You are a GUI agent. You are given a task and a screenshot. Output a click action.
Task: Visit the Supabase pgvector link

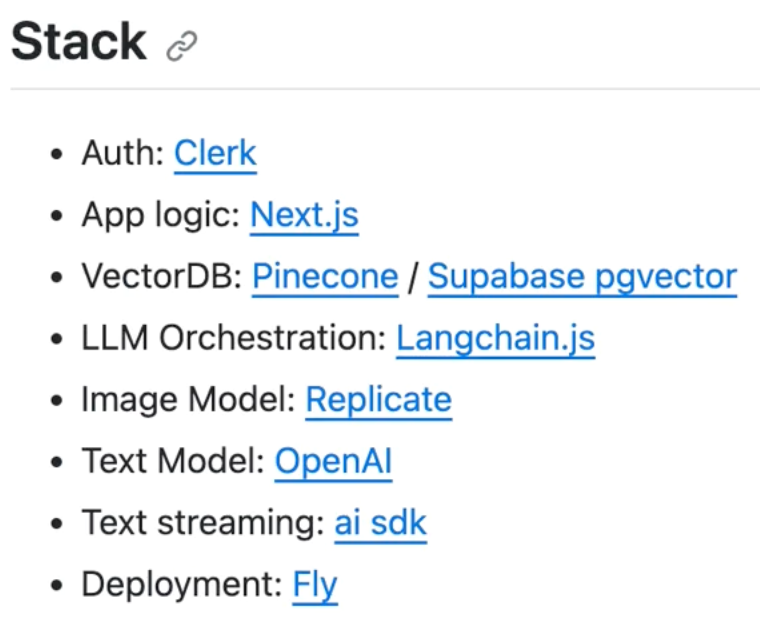pos(582,276)
